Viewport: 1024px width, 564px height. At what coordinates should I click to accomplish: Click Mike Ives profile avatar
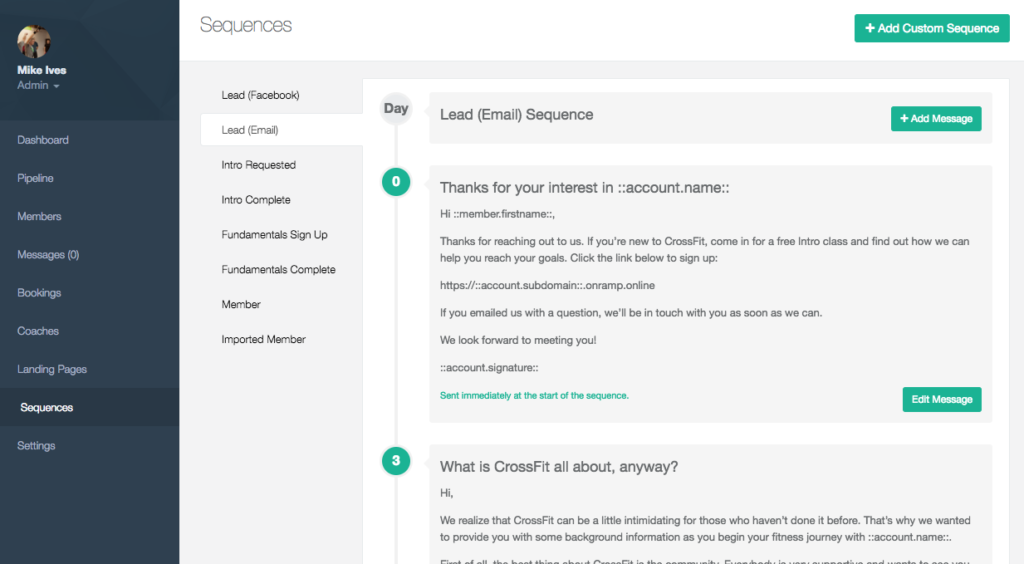34,41
